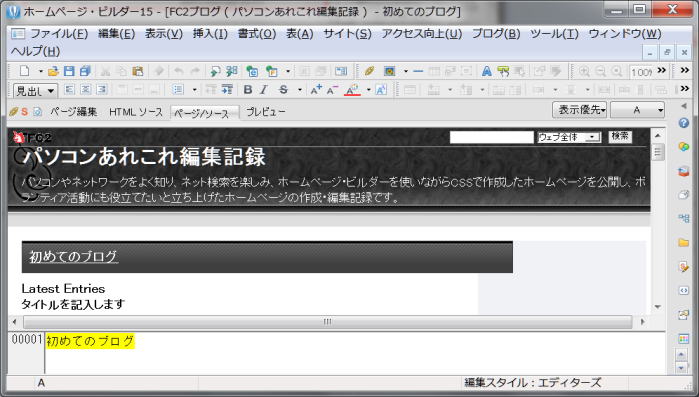Click vertical scrollbar down arrow of page view
This screenshot has width=699, height=397.
coord(658,307)
